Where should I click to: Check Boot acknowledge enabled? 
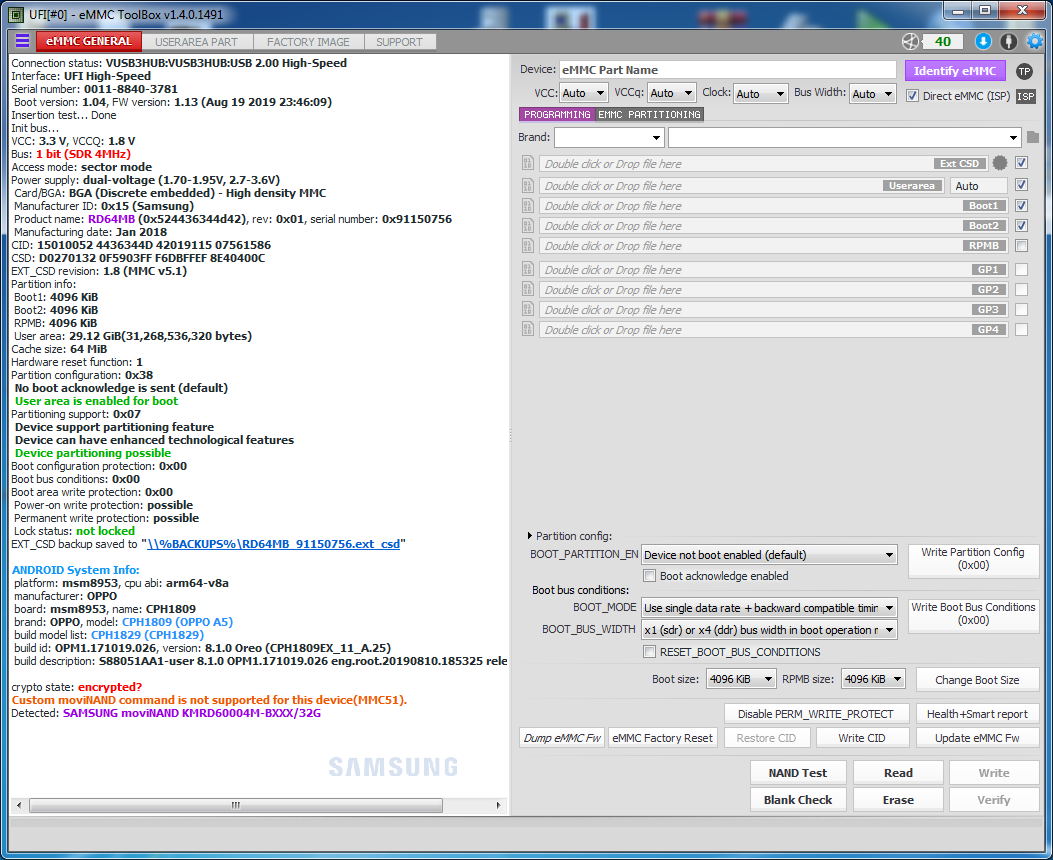649,575
